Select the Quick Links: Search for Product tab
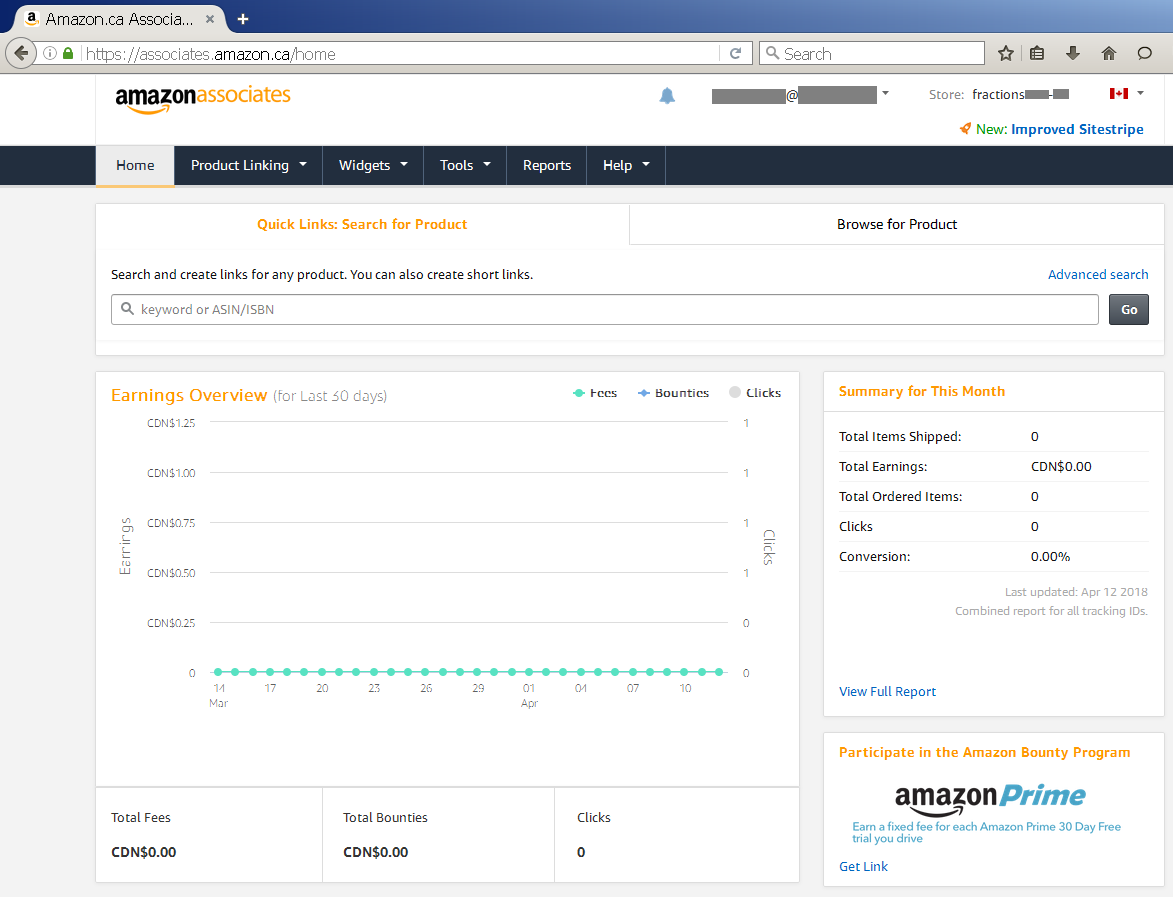The width and height of the screenshot is (1173, 897). 362,224
